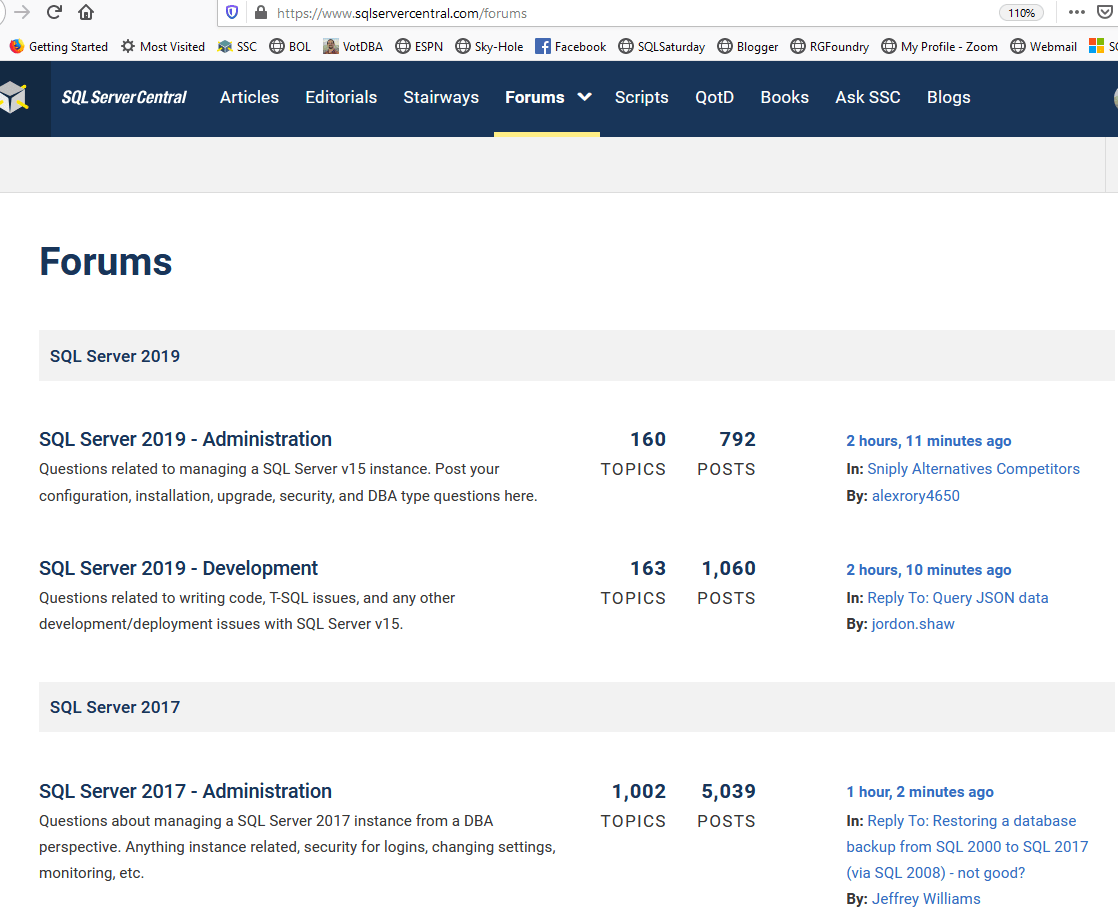Image resolution: width=1118 pixels, height=910 pixels.
Task: Open SQL Server 2019 - Administration forum
Action: [185, 439]
